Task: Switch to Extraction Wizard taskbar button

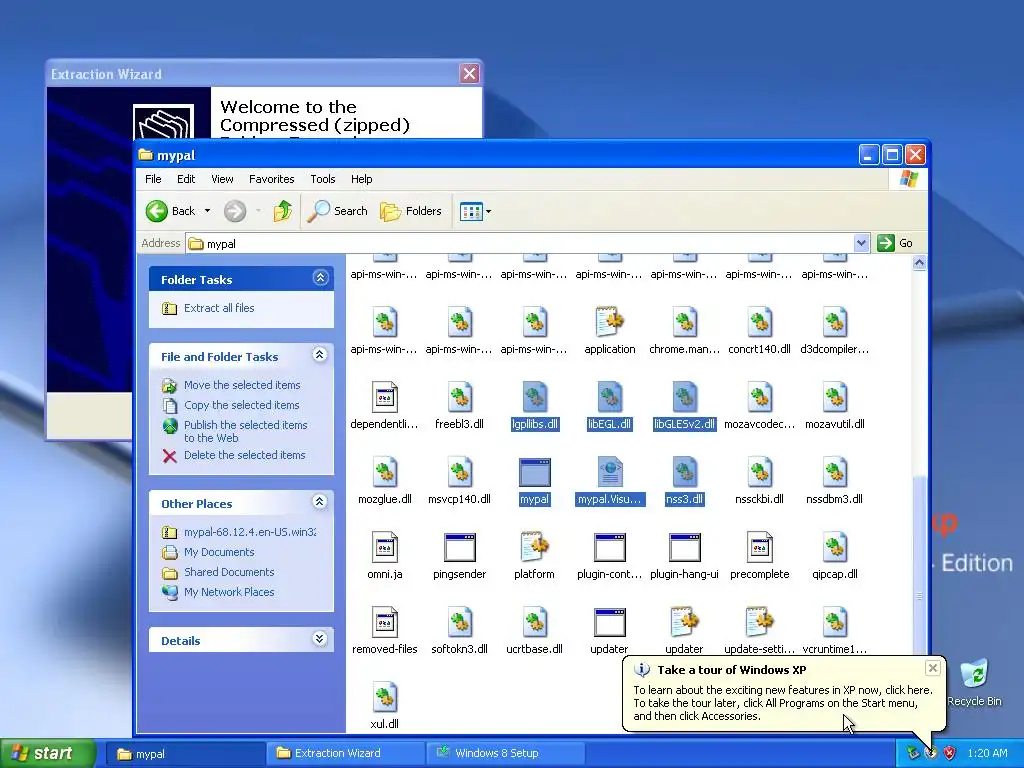Action: (x=344, y=753)
